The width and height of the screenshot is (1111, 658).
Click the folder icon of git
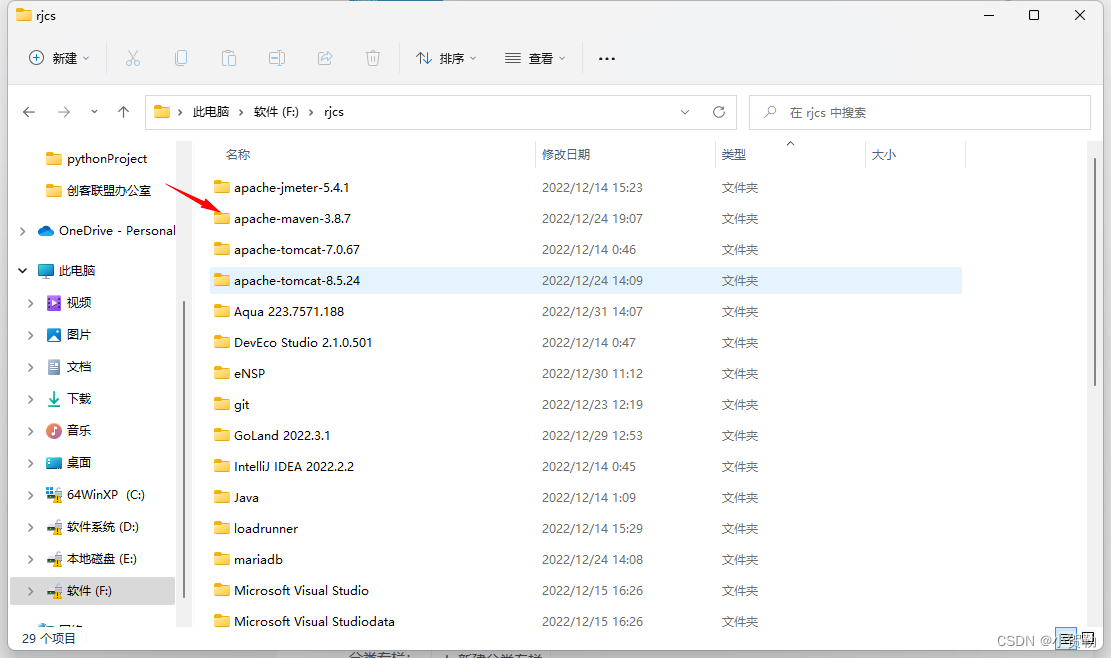[x=222, y=404]
